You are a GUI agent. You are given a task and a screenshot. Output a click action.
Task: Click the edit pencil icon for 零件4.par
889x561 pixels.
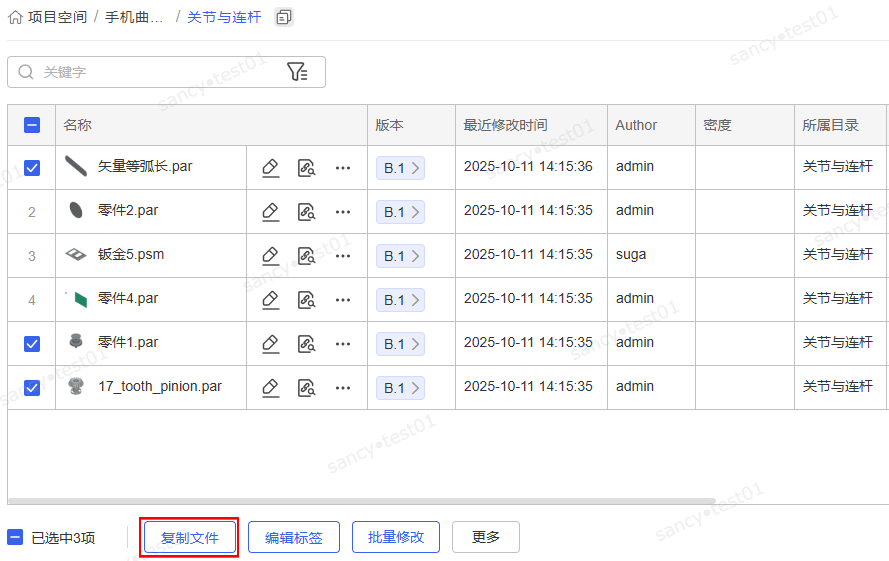point(270,300)
